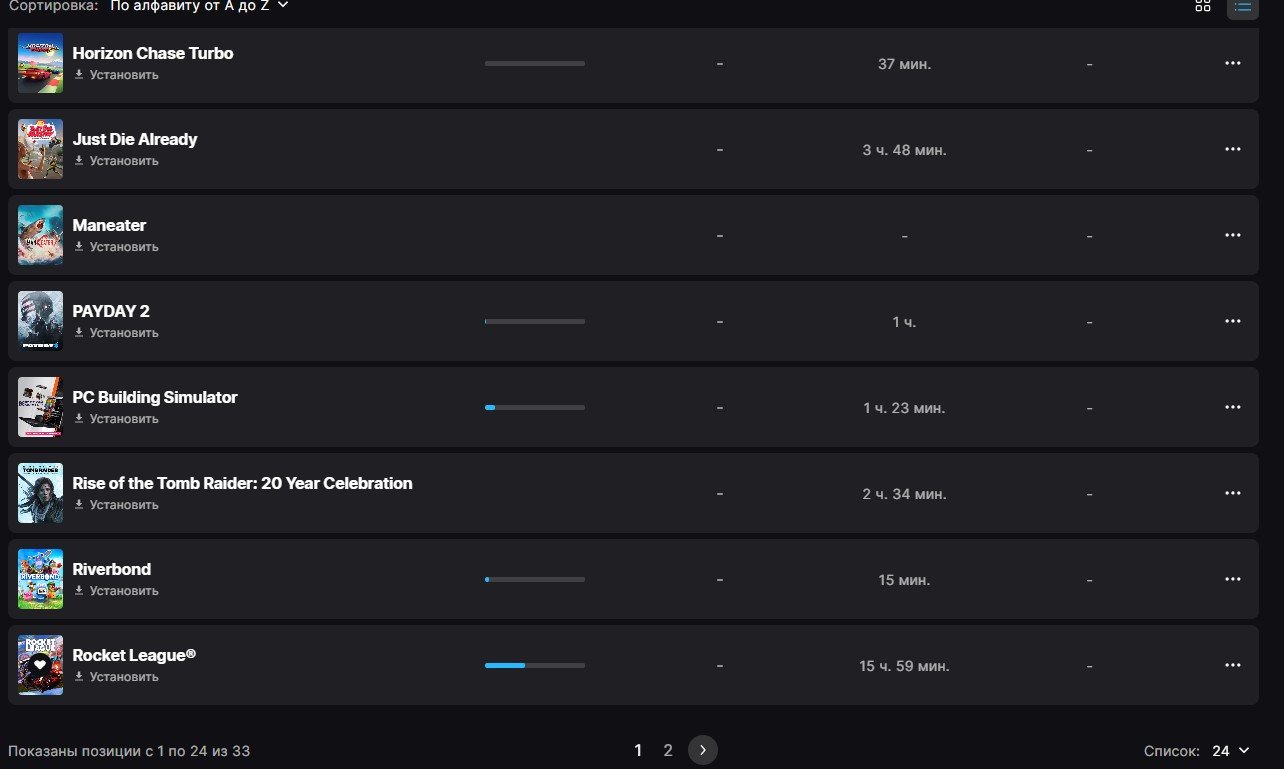The width and height of the screenshot is (1284, 769).
Task: Select page 1 in pagination
Action: tap(638, 750)
